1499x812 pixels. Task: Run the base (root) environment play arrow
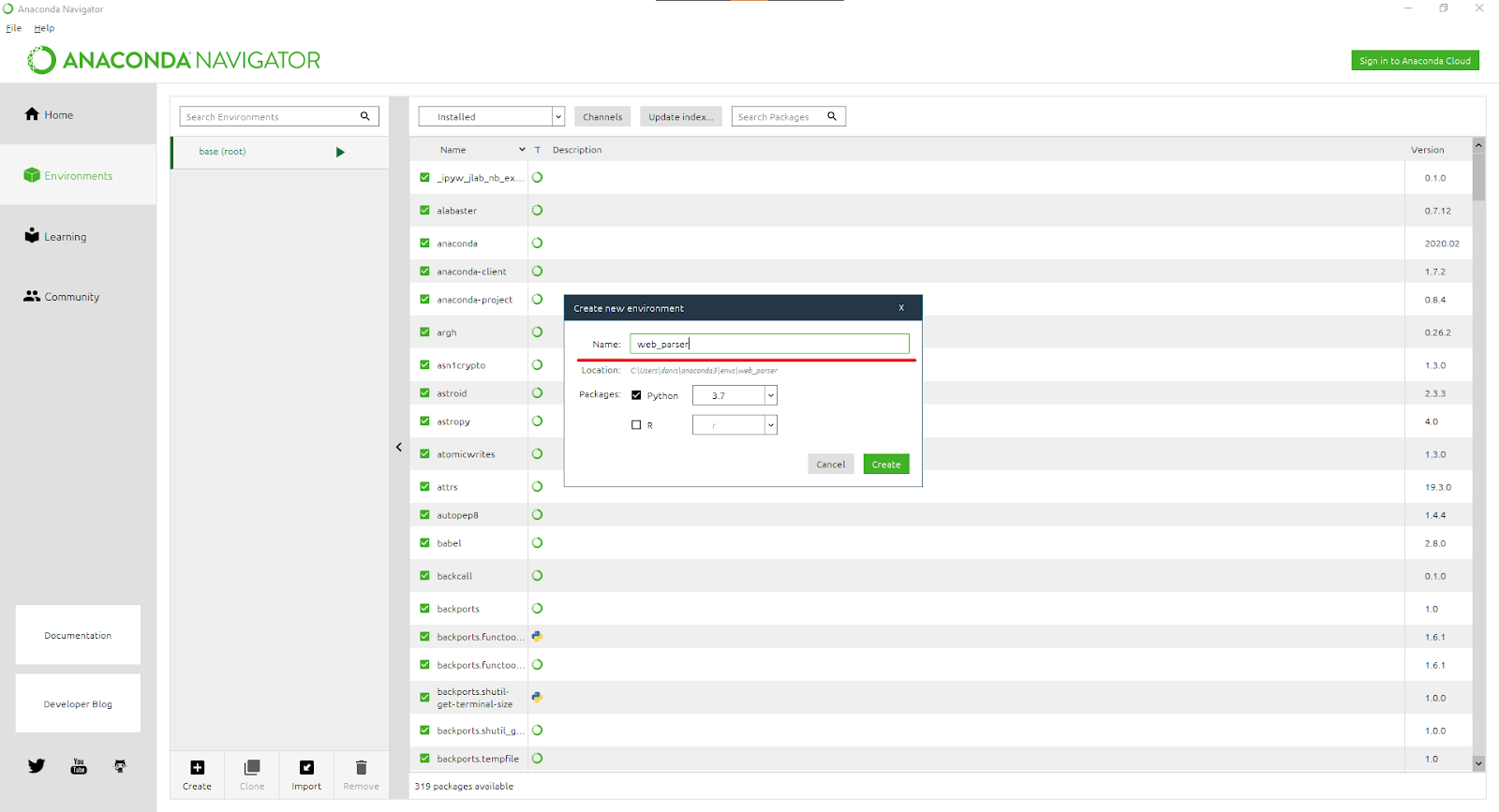(x=340, y=152)
